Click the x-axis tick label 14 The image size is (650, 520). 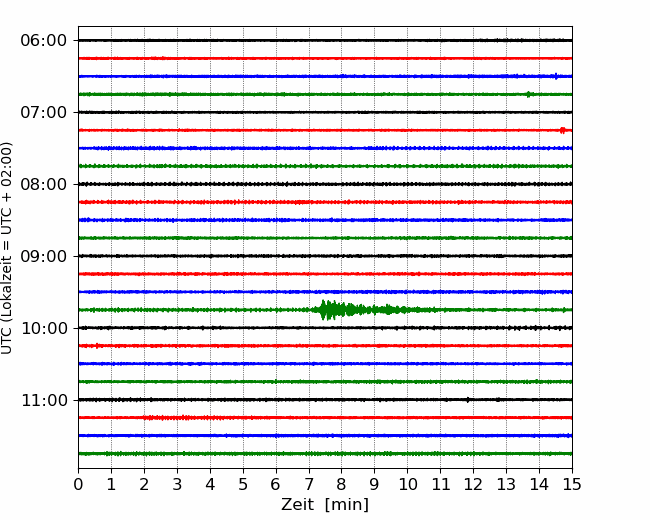tap(539, 484)
